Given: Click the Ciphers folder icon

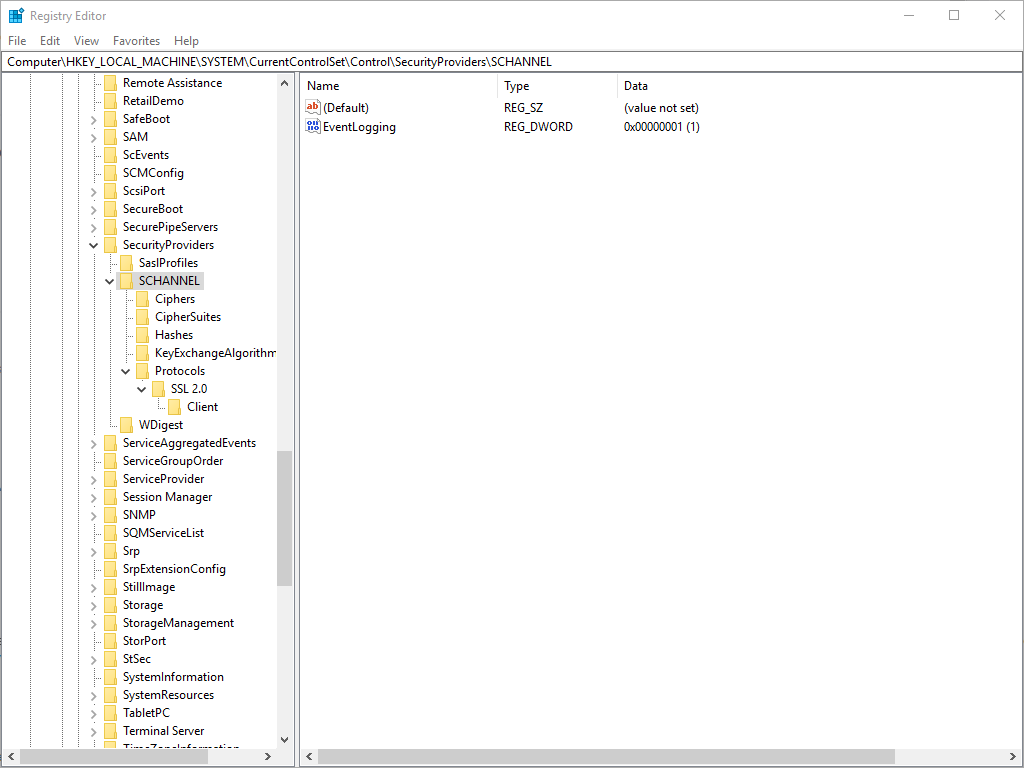Looking at the screenshot, I should pos(142,298).
